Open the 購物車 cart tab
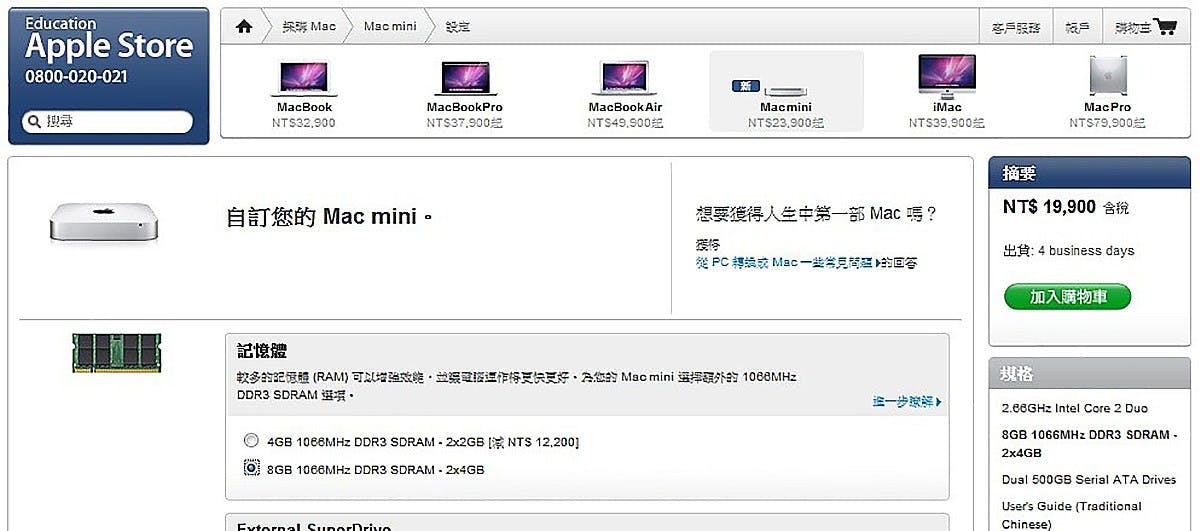Screen dimensions: 1200x531 1133,27
